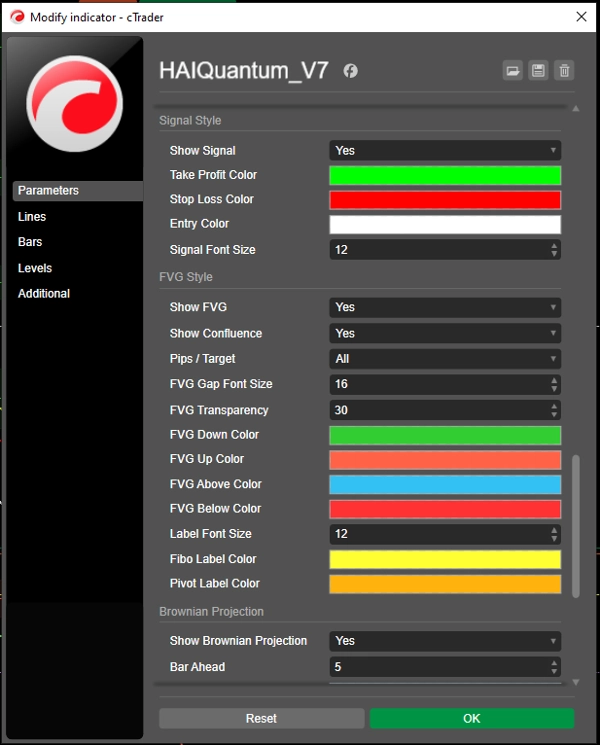Open the Facebook link icon beside HAIQuantum_V7

pos(351,71)
